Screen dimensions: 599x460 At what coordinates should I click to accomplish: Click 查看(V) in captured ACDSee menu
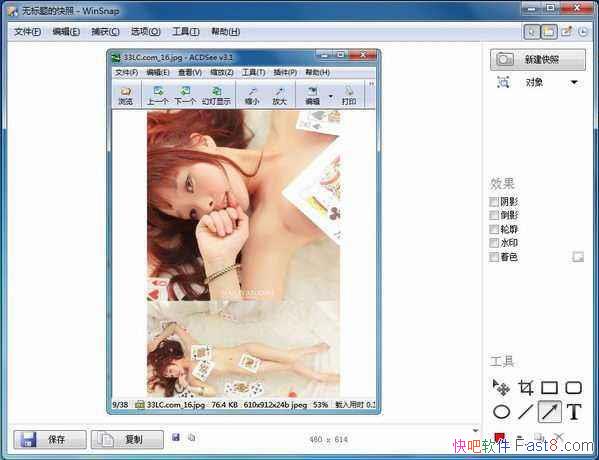coord(190,72)
